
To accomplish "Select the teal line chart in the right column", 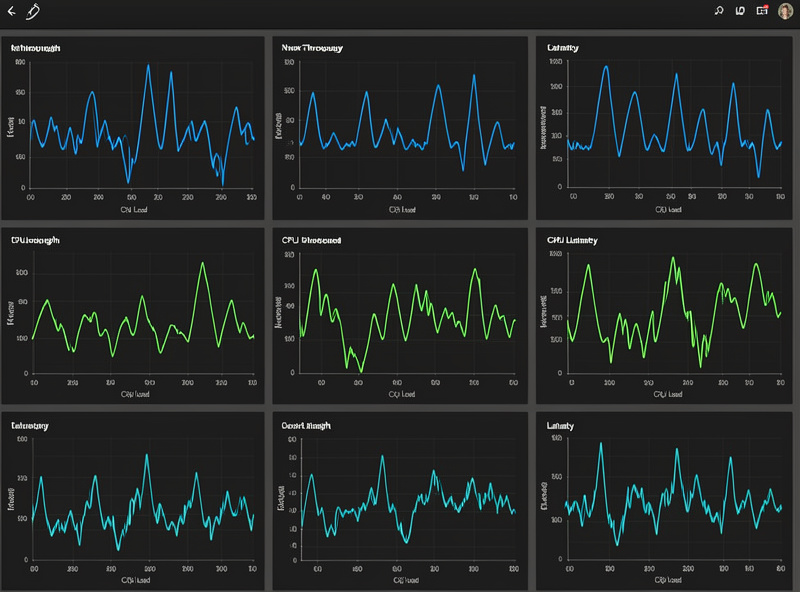I will pyautogui.click(x=664, y=502).
